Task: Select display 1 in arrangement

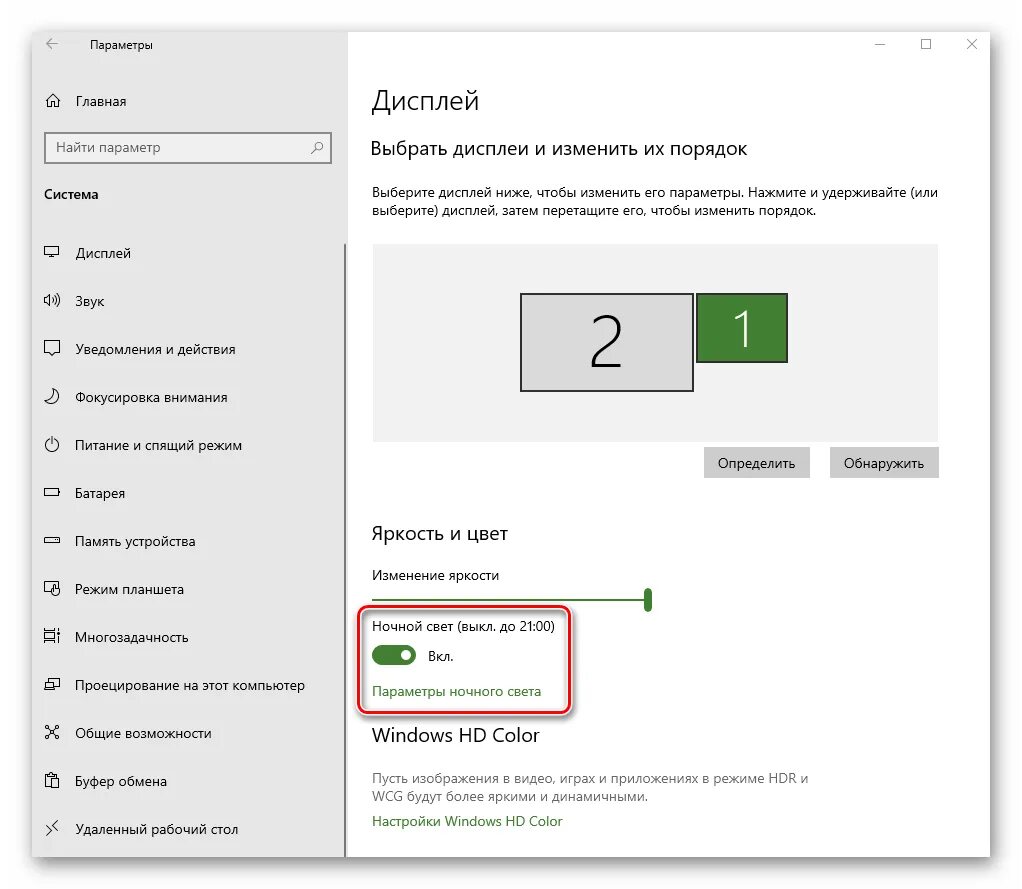Action: pyautogui.click(x=742, y=328)
